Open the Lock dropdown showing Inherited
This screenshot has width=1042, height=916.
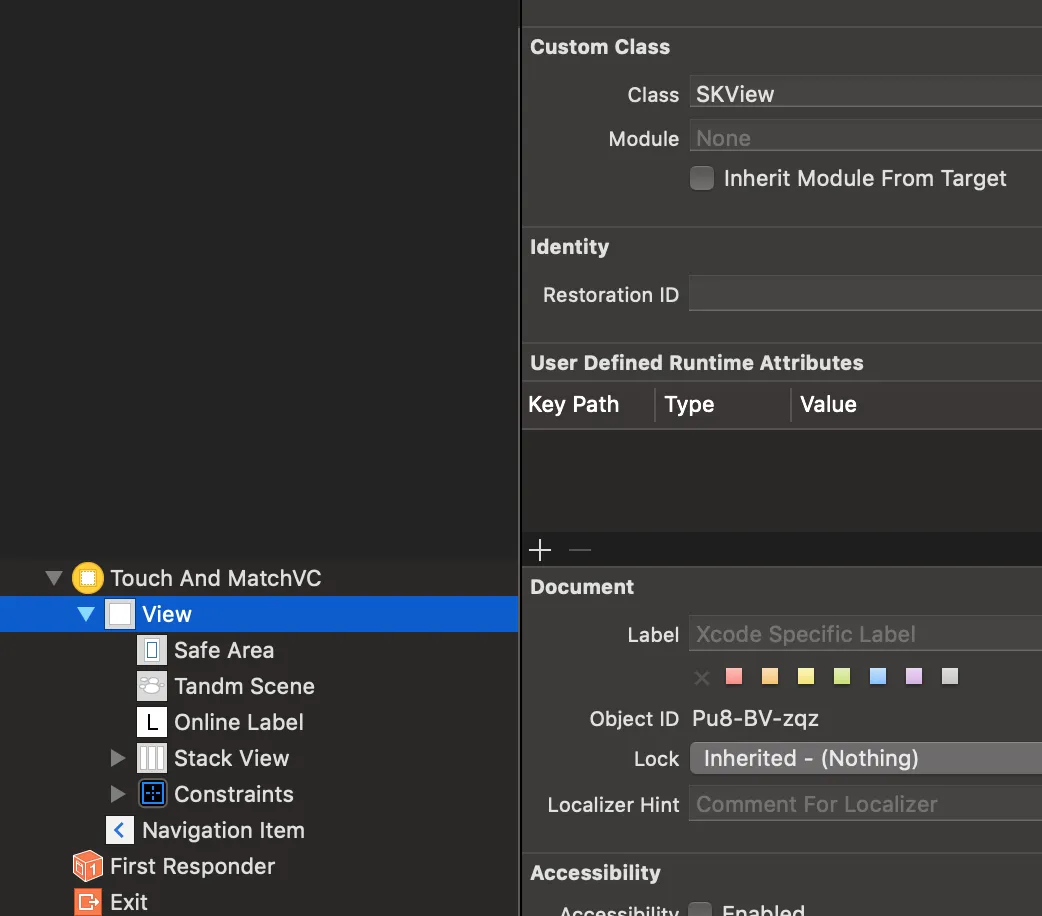(x=865, y=758)
